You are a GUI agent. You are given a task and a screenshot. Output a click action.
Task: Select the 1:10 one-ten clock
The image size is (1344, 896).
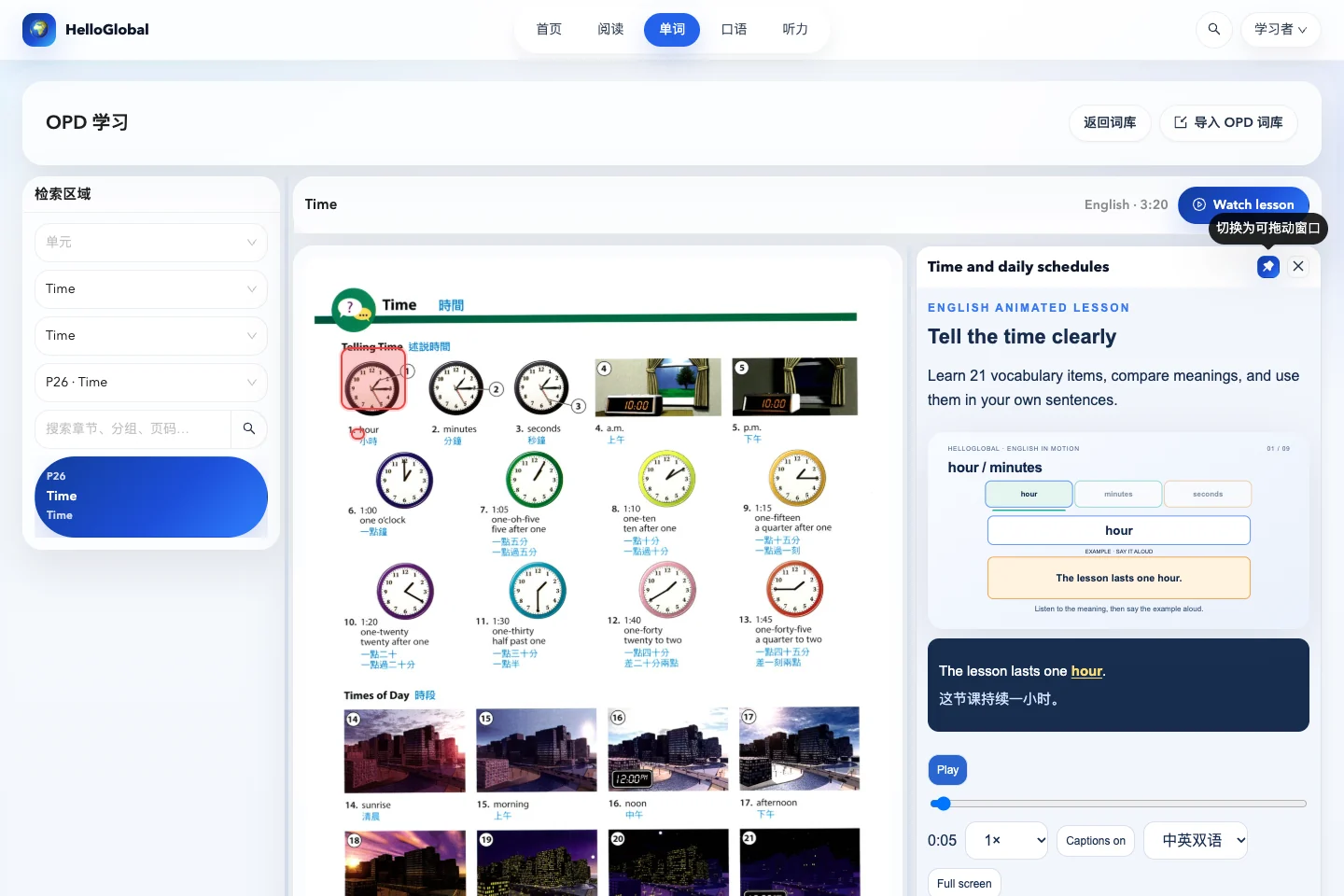[666, 478]
